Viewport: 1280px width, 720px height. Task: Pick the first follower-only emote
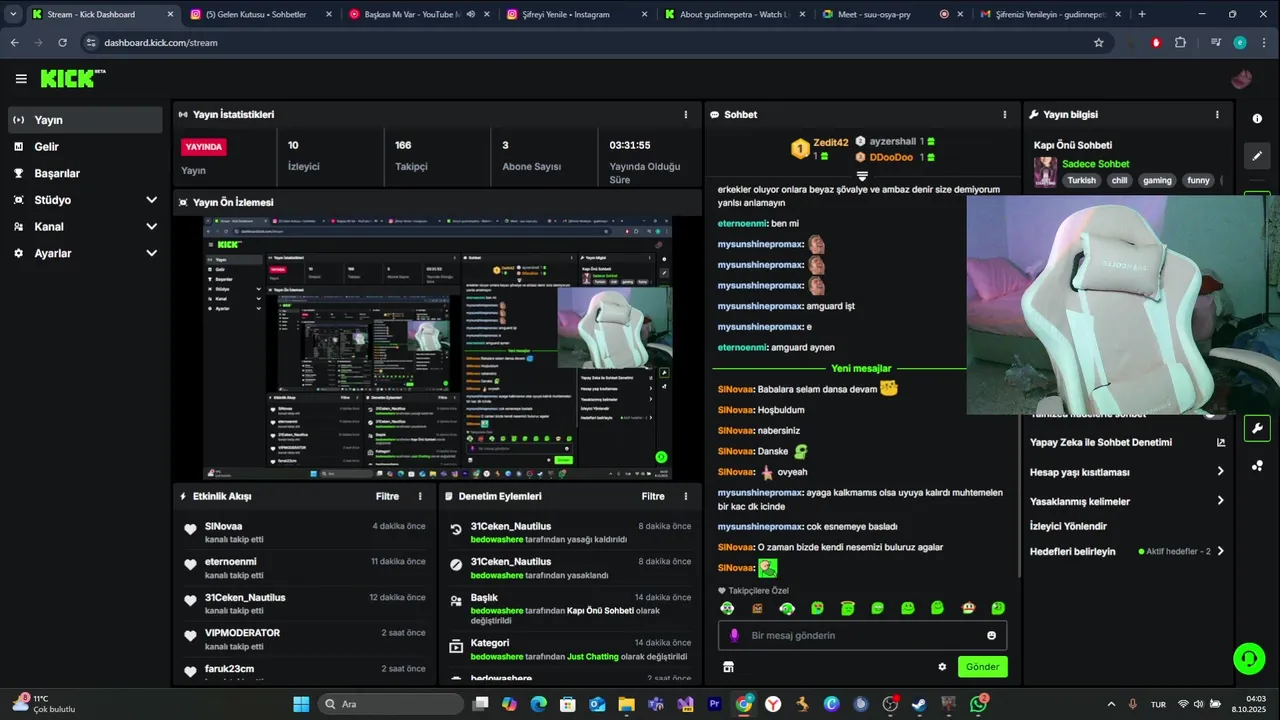[727, 608]
